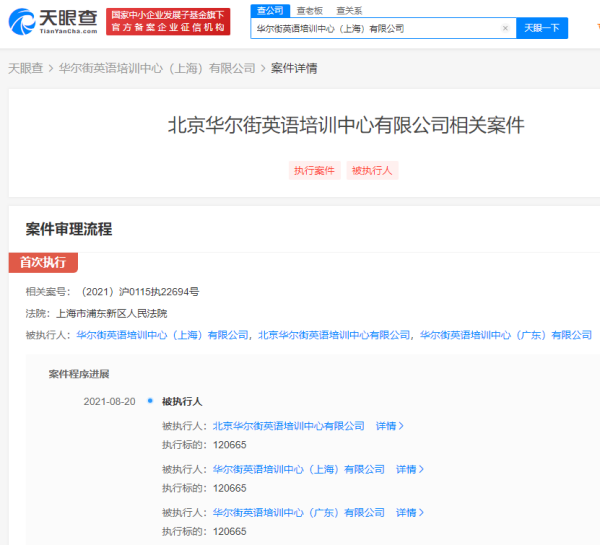Clear the search box with the X icon
The width and height of the screenshot is (600, 545).
point(505,28)
